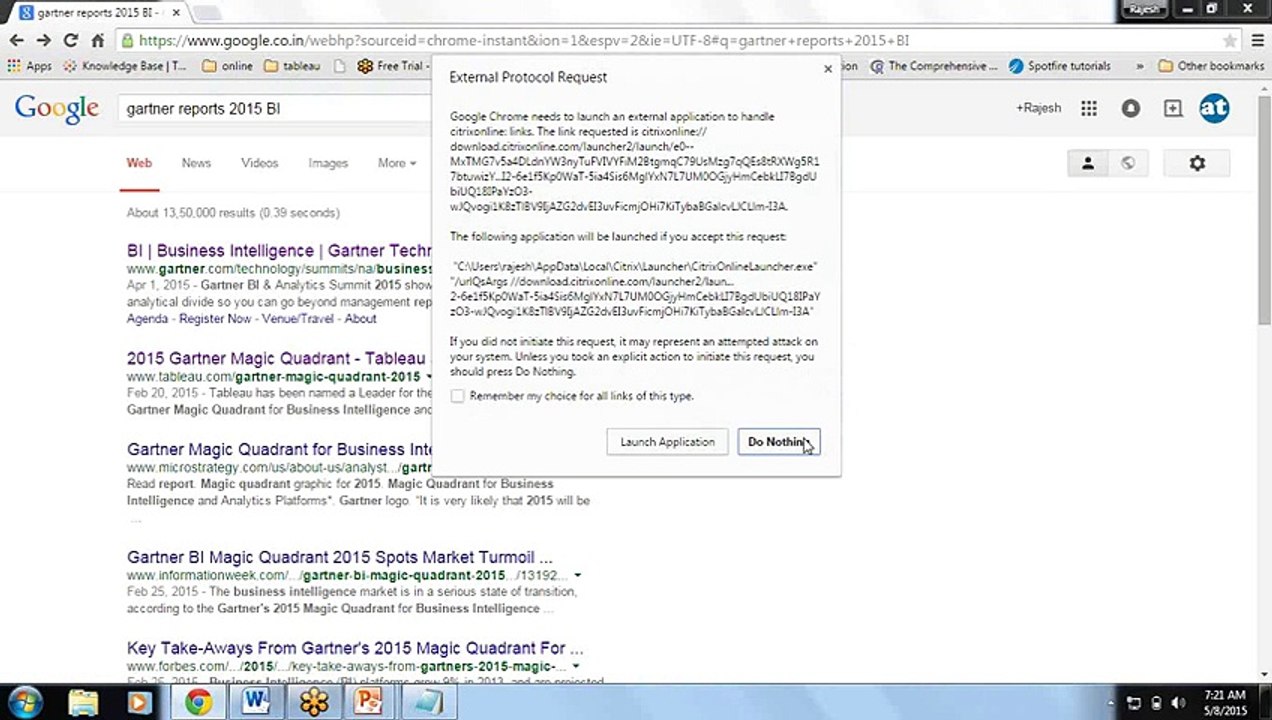The width and height of the screenshot is (1272, 720).
Task: Expand the More search options dropdown
Action: click(x=396, y=163)
